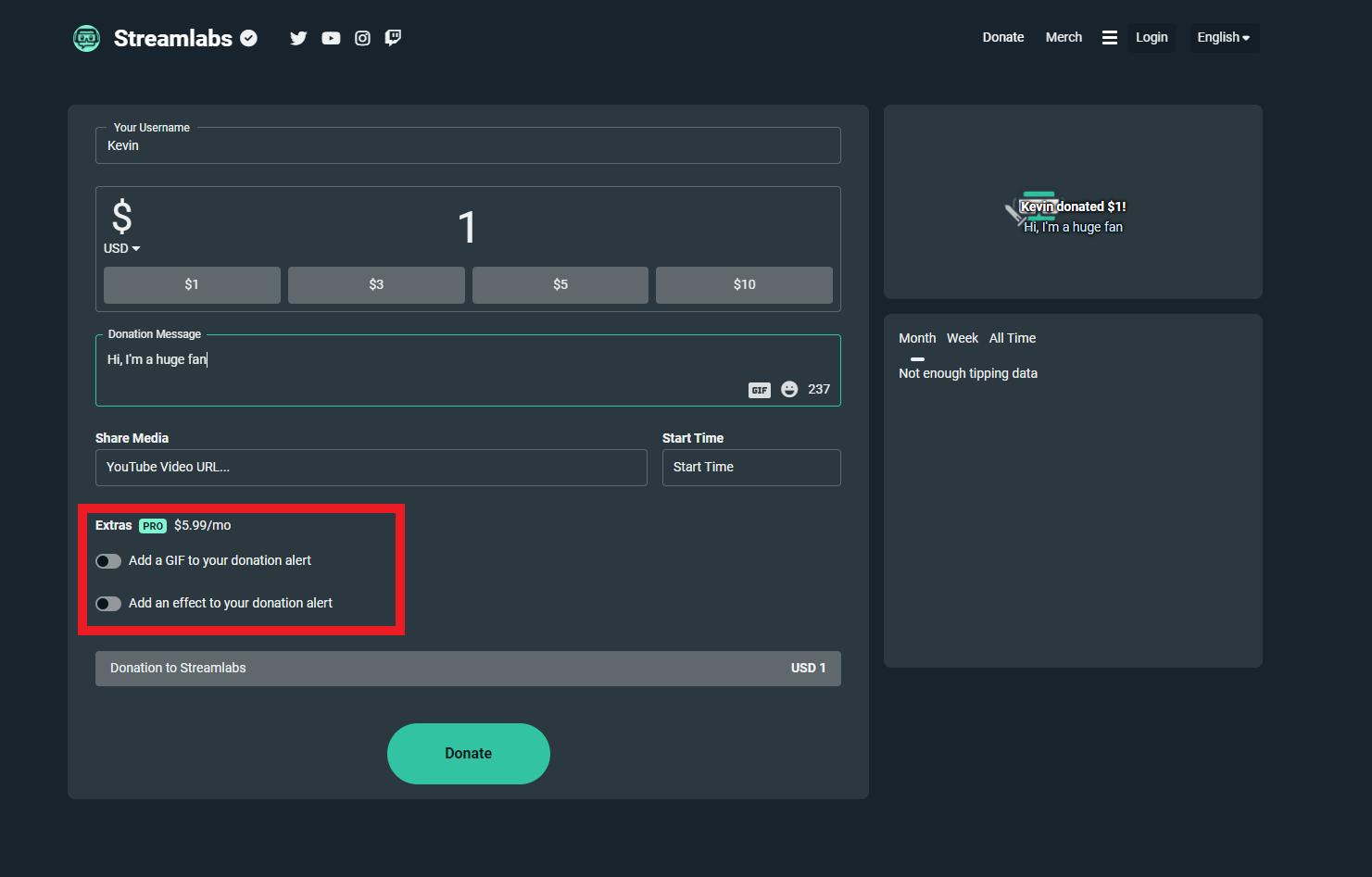Click the YouTube Video URL field

coord(371,468)
